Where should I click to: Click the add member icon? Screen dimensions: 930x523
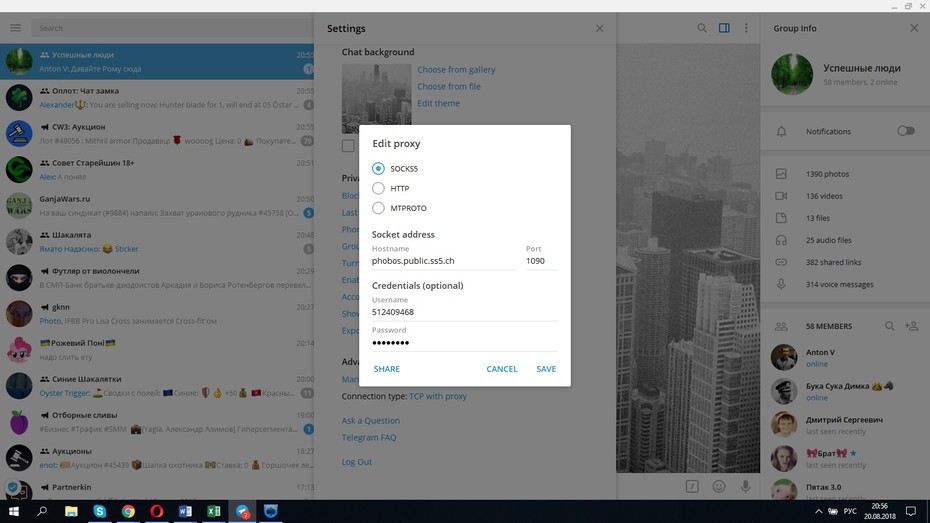(x=912, y=326)
